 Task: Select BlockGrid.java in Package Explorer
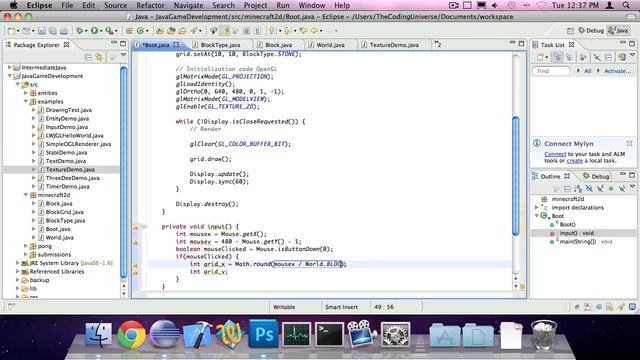(64, 212)
